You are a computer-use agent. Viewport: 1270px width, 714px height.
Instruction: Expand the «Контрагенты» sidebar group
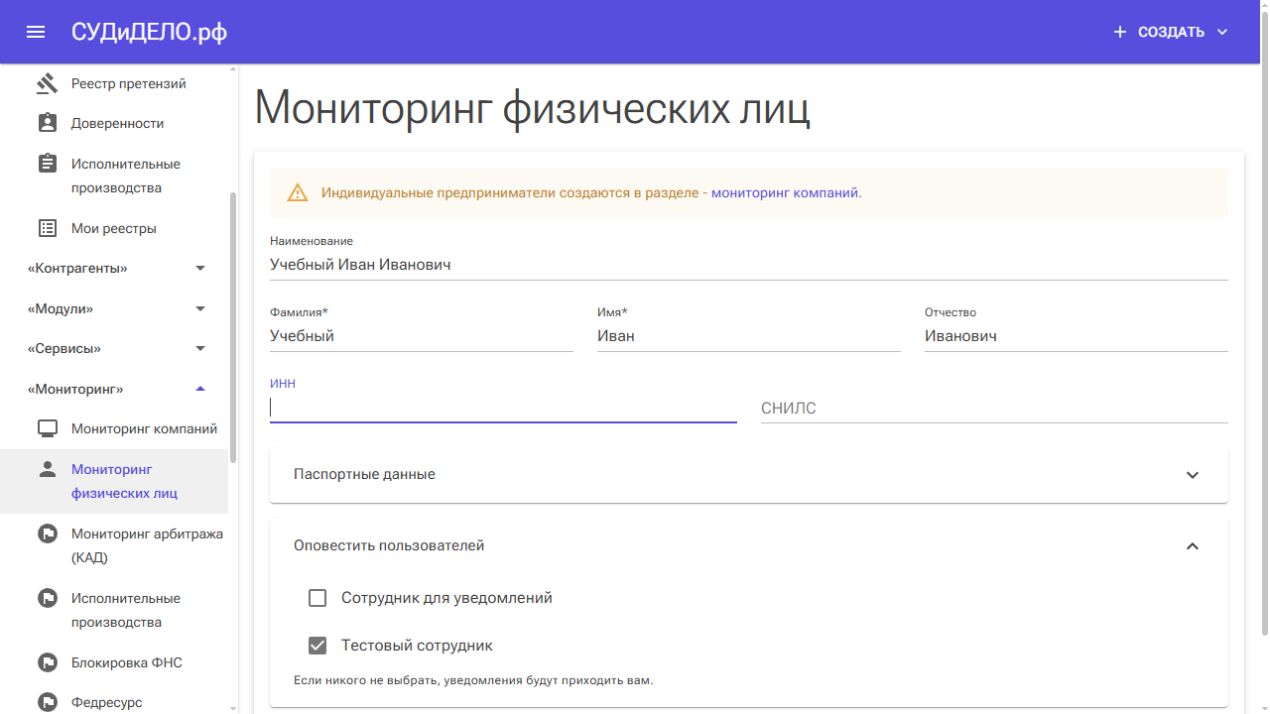200,269
